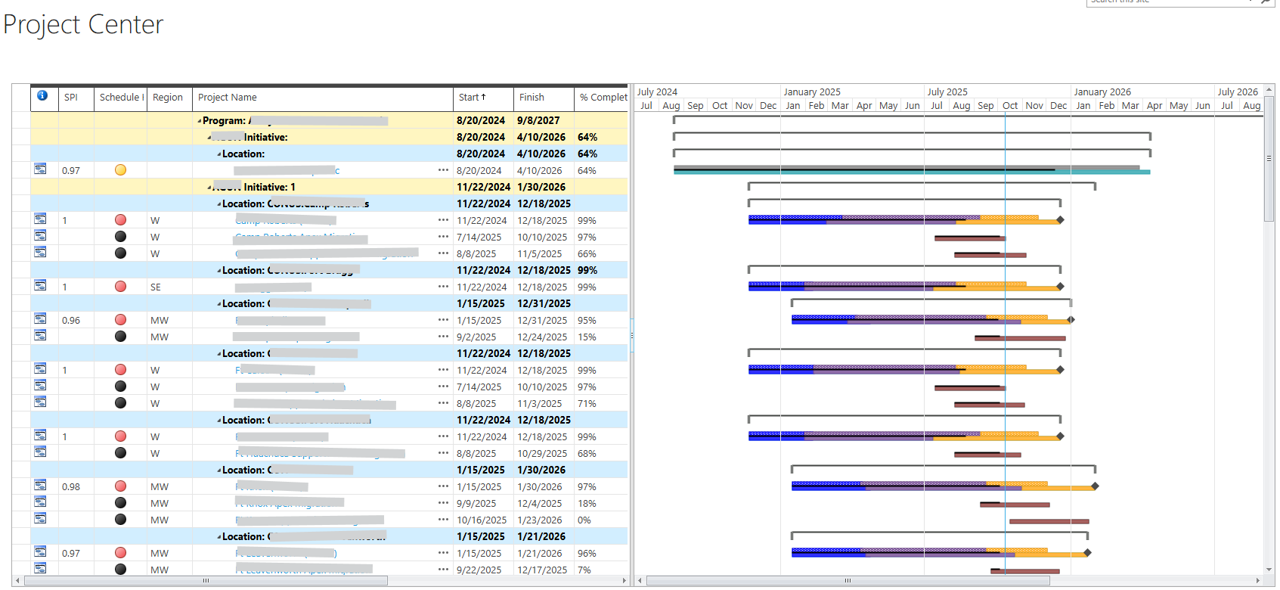Open project name link in 18% complete row
Screen dimensions: 1280x590
(x=290, y=503)
